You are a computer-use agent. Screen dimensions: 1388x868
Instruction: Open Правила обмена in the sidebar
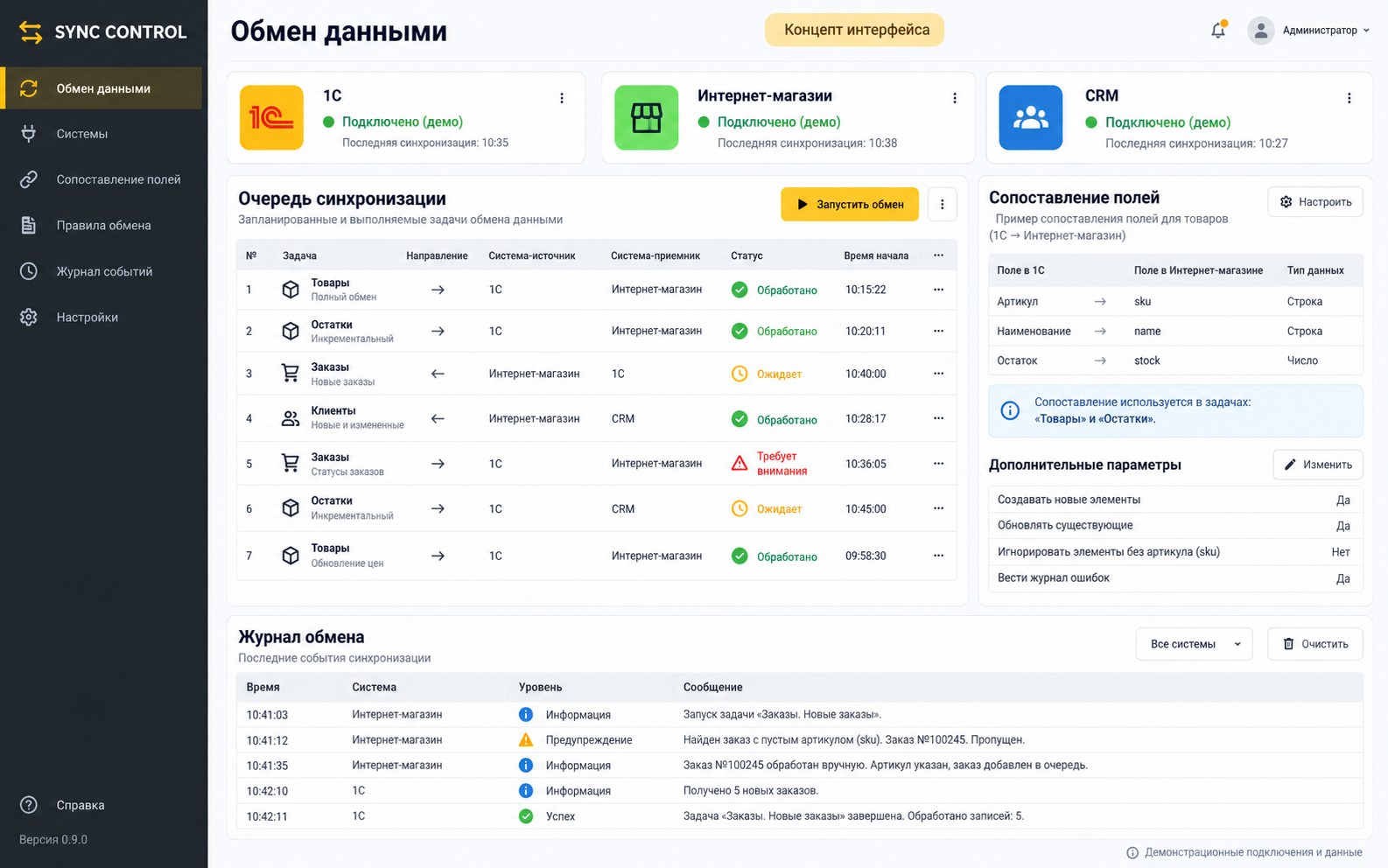[102, 225]
